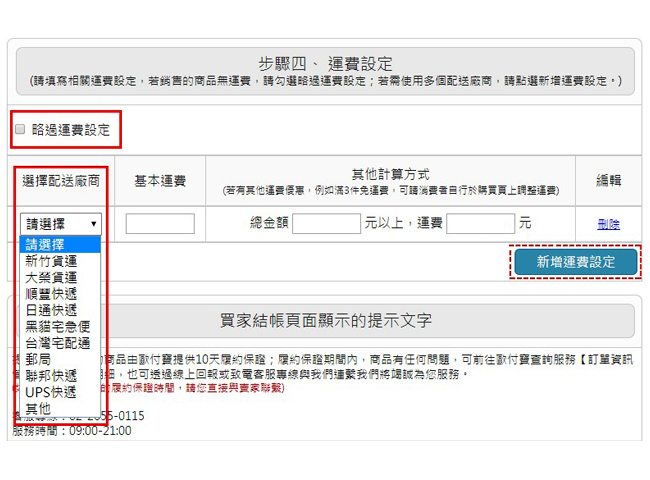The image size is (650, 480).
Task: Click the 基本運費 input box
Action: [160, 224]
